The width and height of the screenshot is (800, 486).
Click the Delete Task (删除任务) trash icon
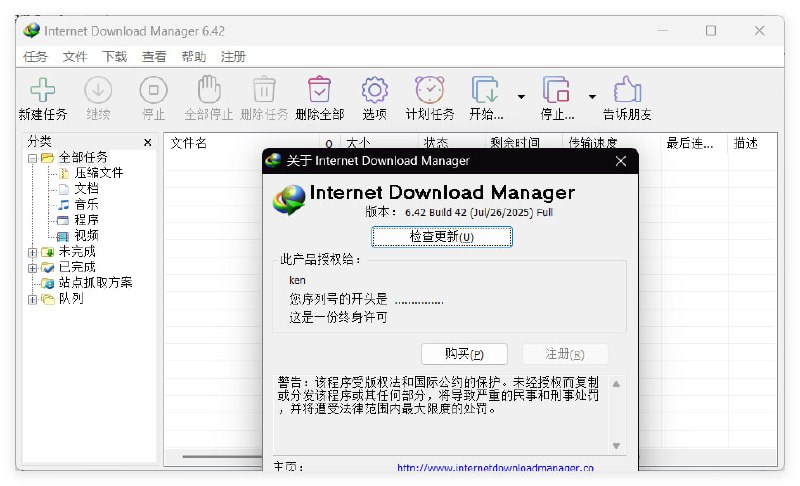pyautogui.click(x=264, y=89)
